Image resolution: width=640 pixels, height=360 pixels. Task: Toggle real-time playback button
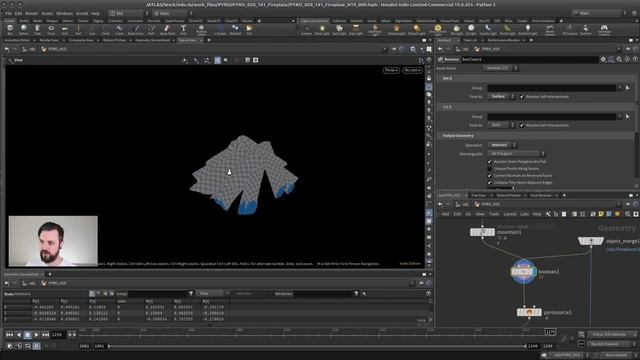(36, 346)
